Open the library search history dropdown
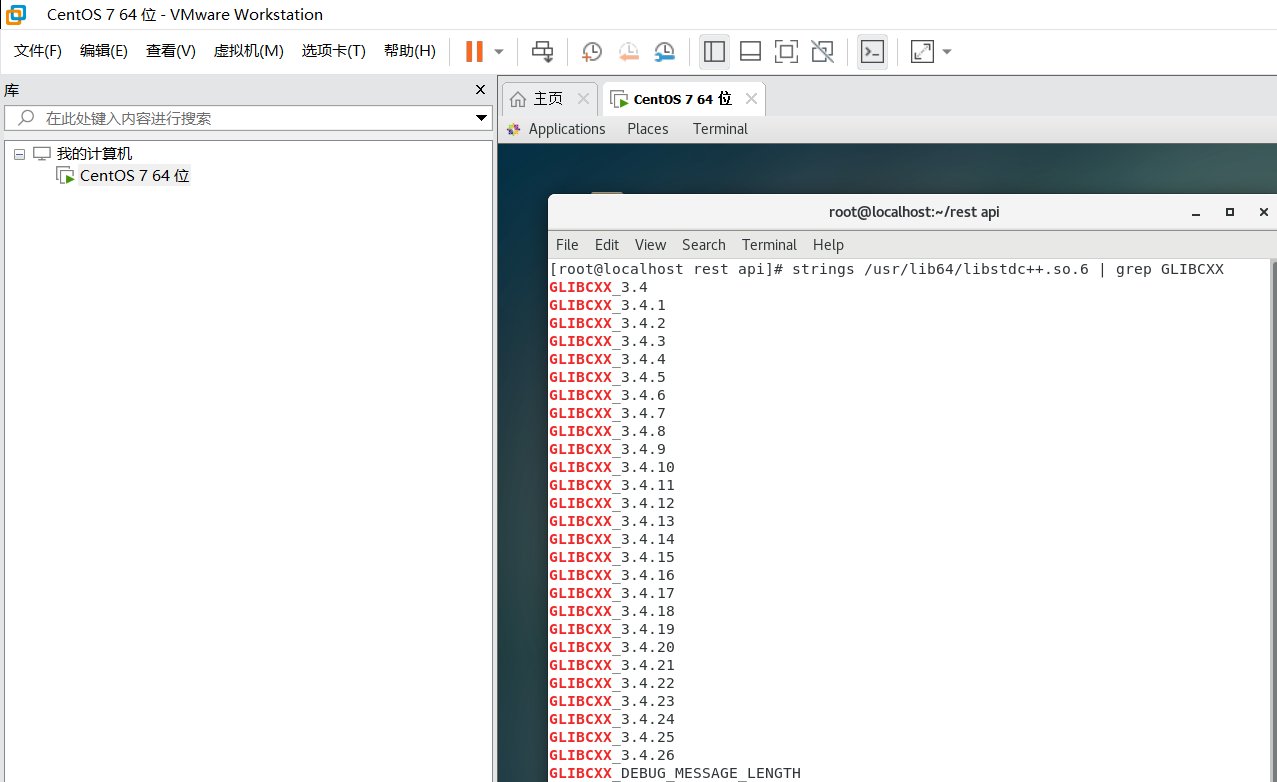 pyautogui.click(x=481, y=118)
